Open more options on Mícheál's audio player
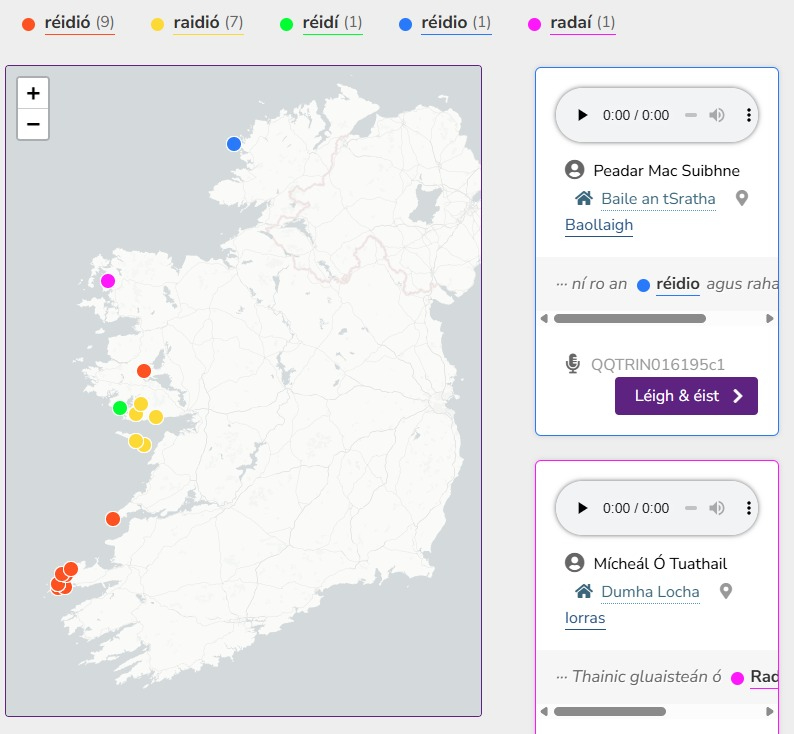 click(748, 508)
